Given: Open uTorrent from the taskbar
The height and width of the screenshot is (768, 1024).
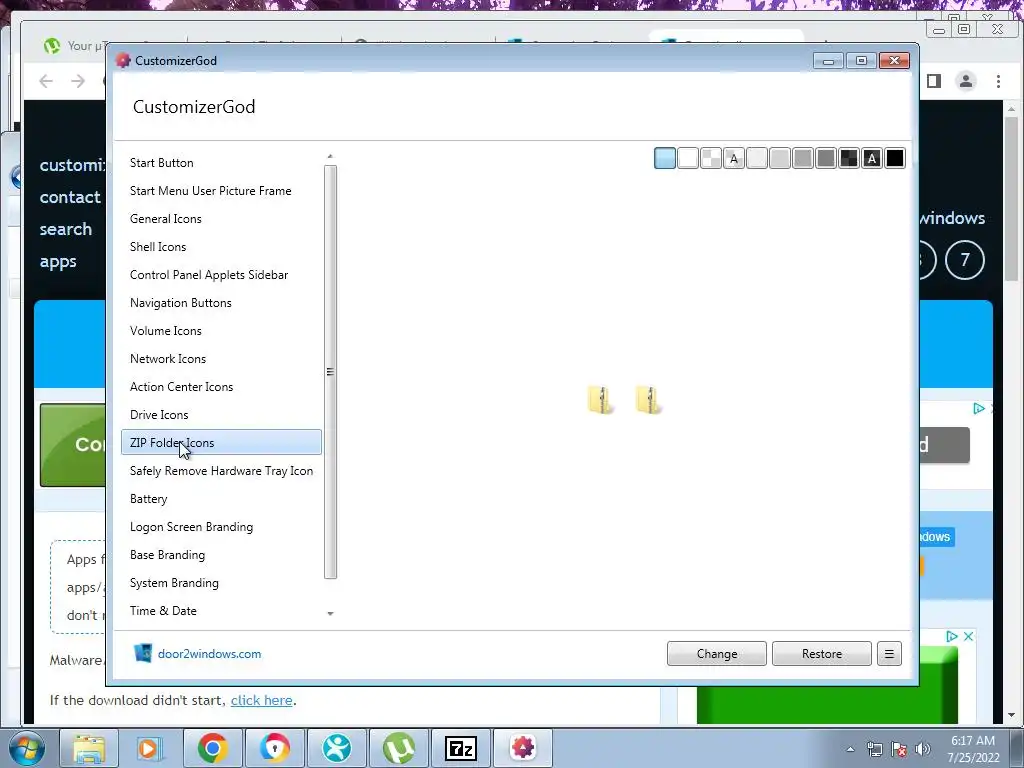Looking at the screenshot, I should coord(398,748).
